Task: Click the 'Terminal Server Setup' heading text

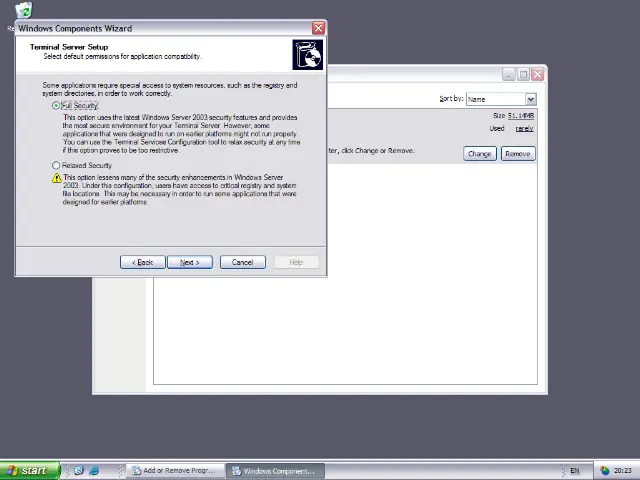Action: coord(69,47)
